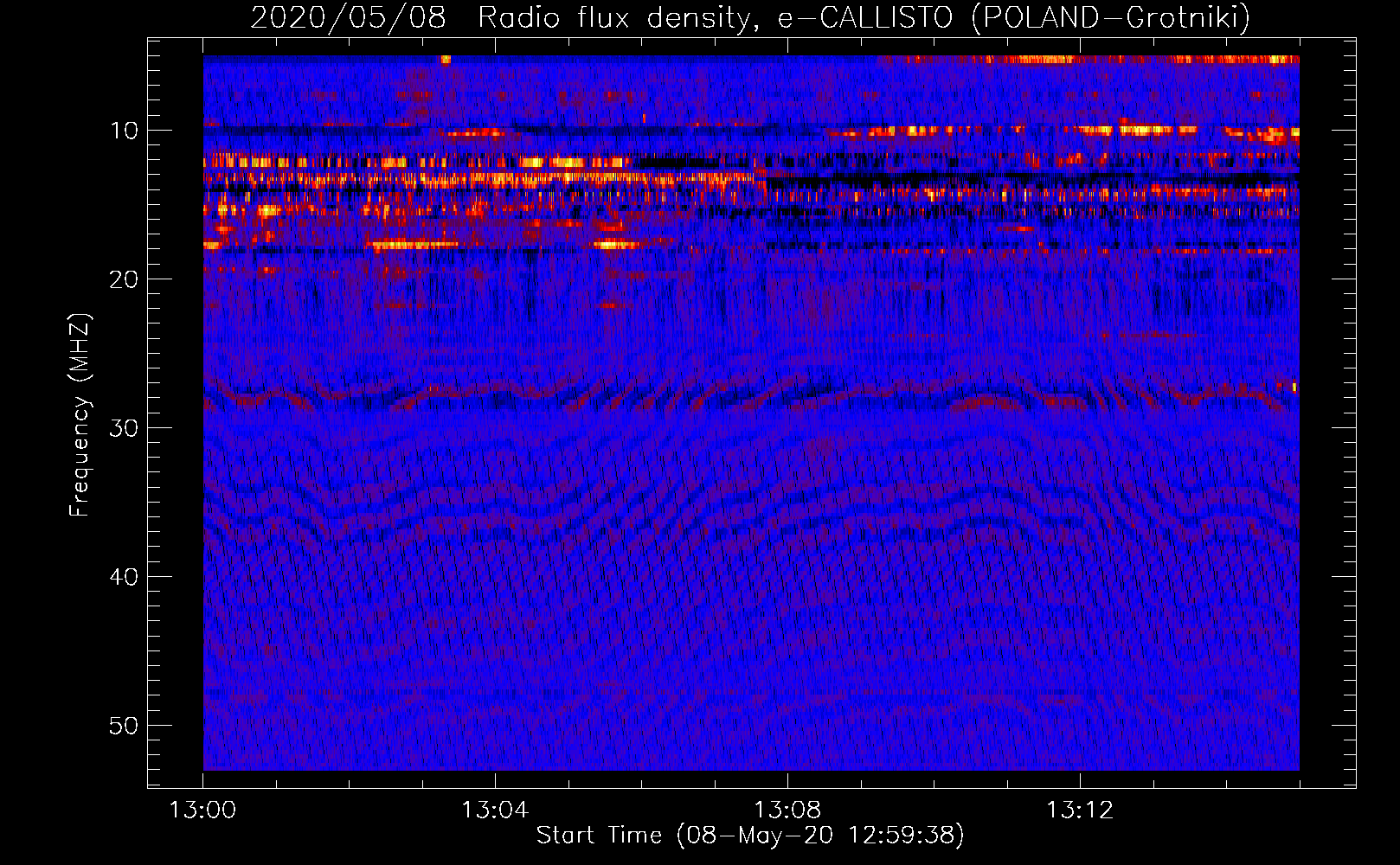Click the 'Start Time (08-May-20 12:59:38)' axis label
The height and width of the screenshot is (865, 1400).
click(x=750, y=836)
